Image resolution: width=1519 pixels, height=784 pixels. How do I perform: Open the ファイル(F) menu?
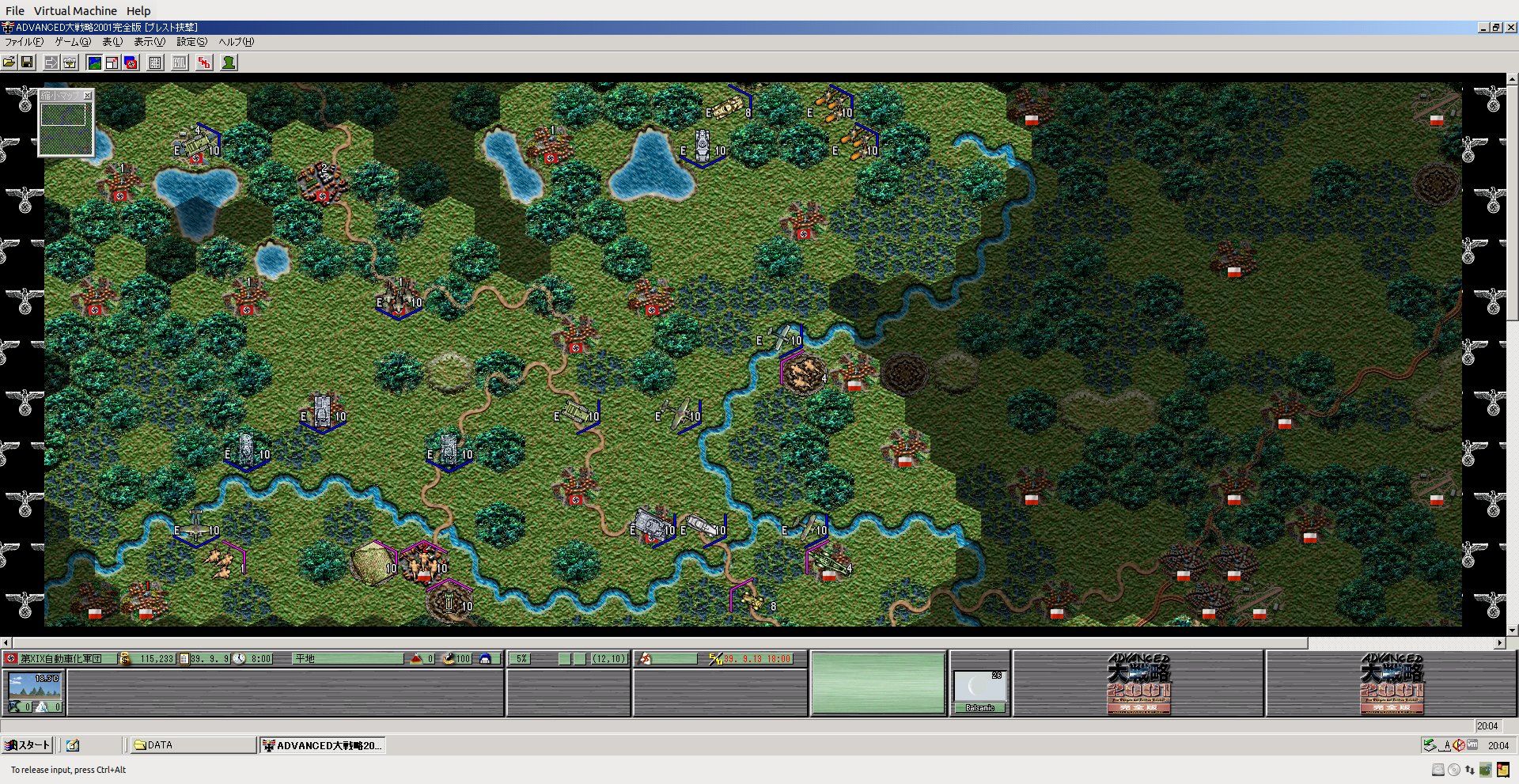(25, 42)
